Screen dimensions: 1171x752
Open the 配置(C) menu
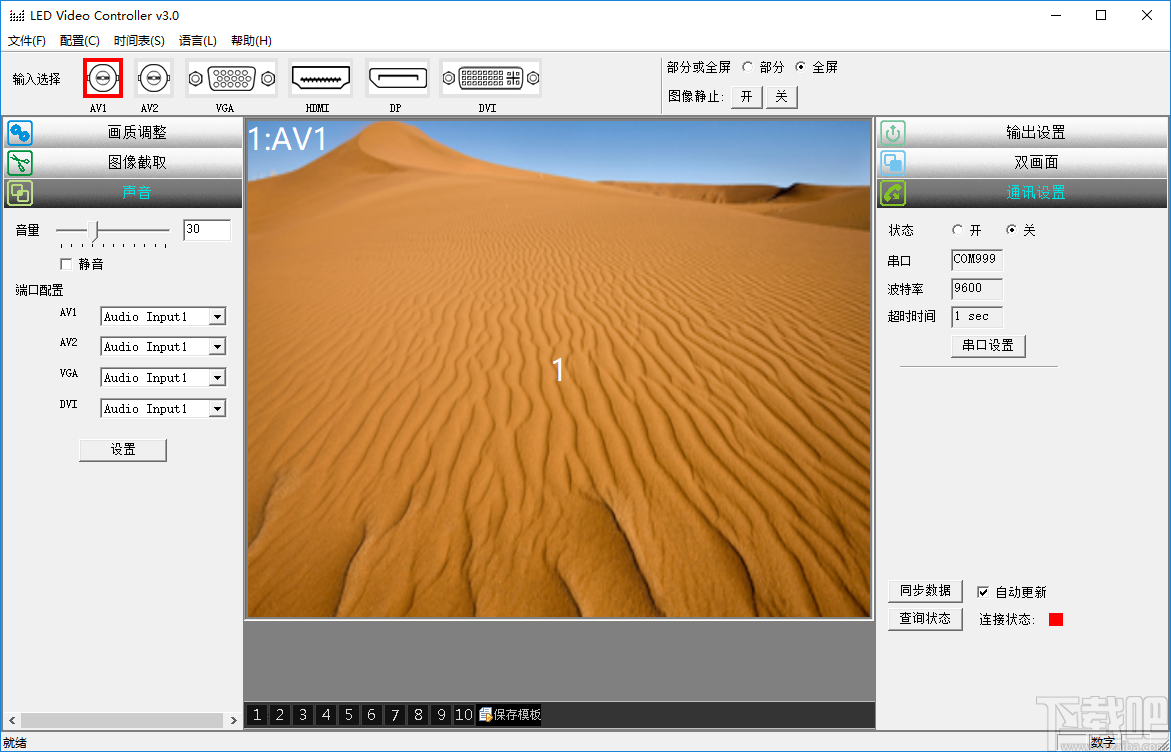coord(79,40)
